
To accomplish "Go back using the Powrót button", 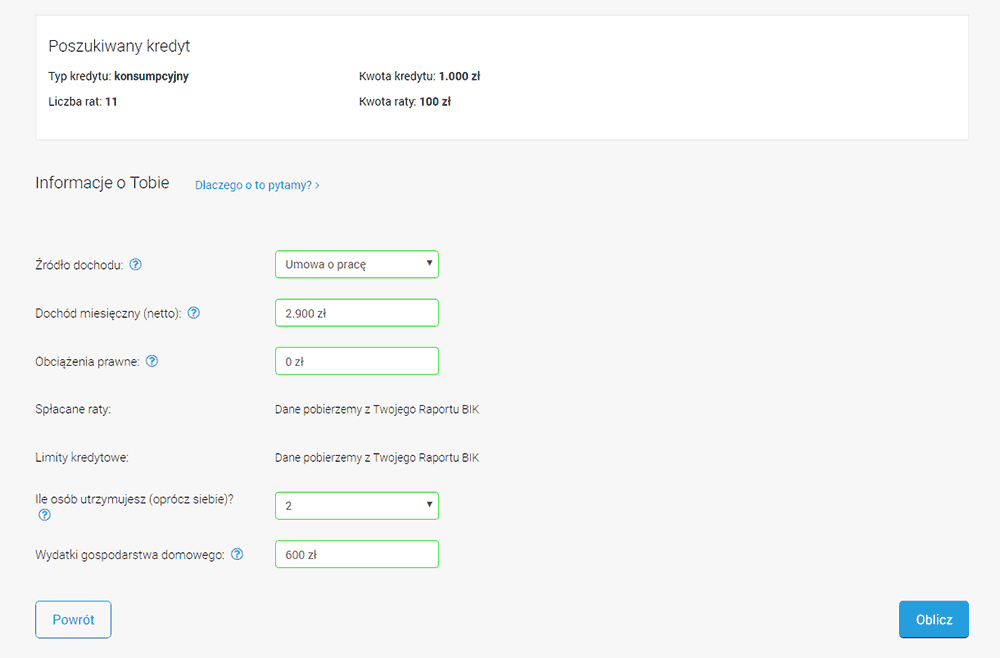I will (x=73, y=620).
